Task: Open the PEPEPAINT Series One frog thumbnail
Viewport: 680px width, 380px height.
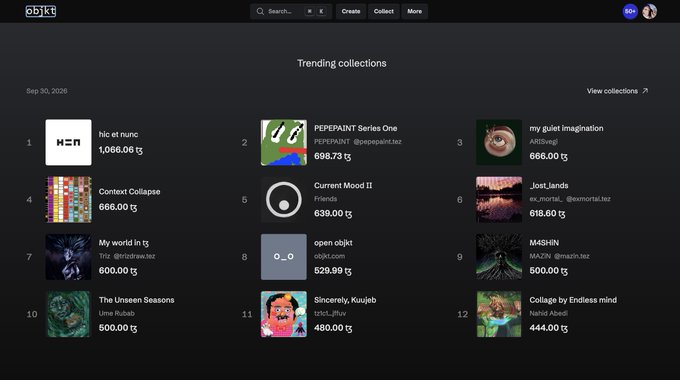Action: (x=284, y=142)
